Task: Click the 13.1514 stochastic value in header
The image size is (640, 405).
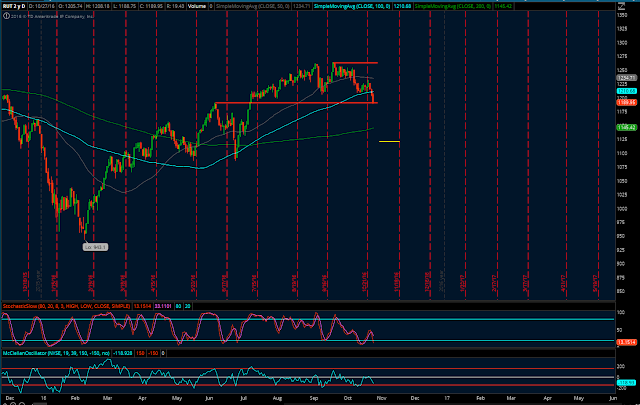Action: point(142,306)
